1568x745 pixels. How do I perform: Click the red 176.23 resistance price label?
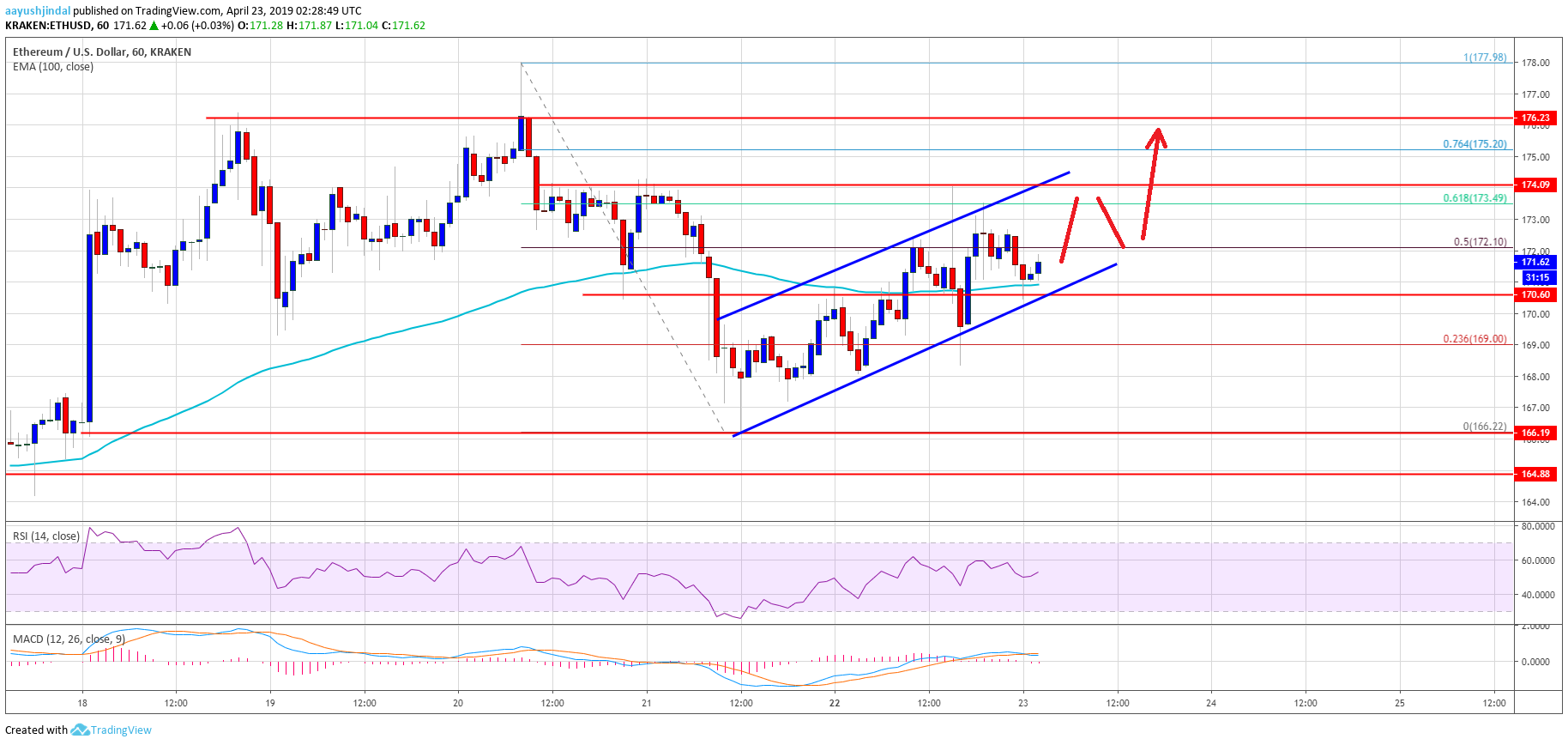point(1535,118)
